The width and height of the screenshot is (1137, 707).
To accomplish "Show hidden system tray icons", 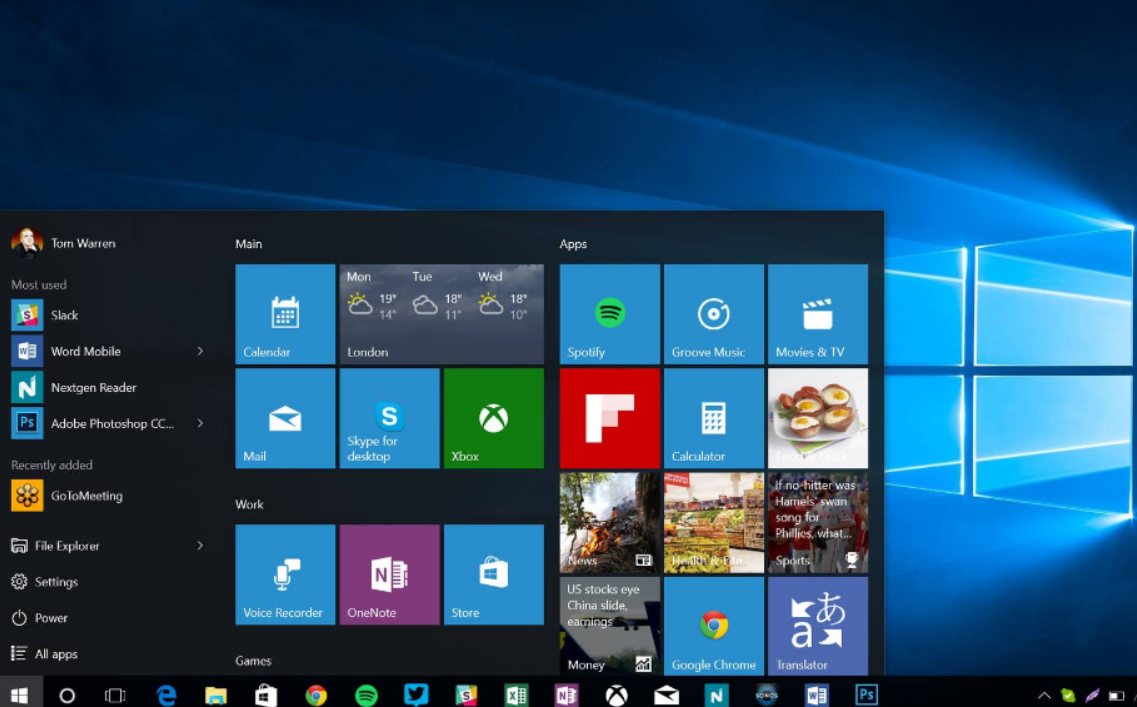I will point(1044,695).
